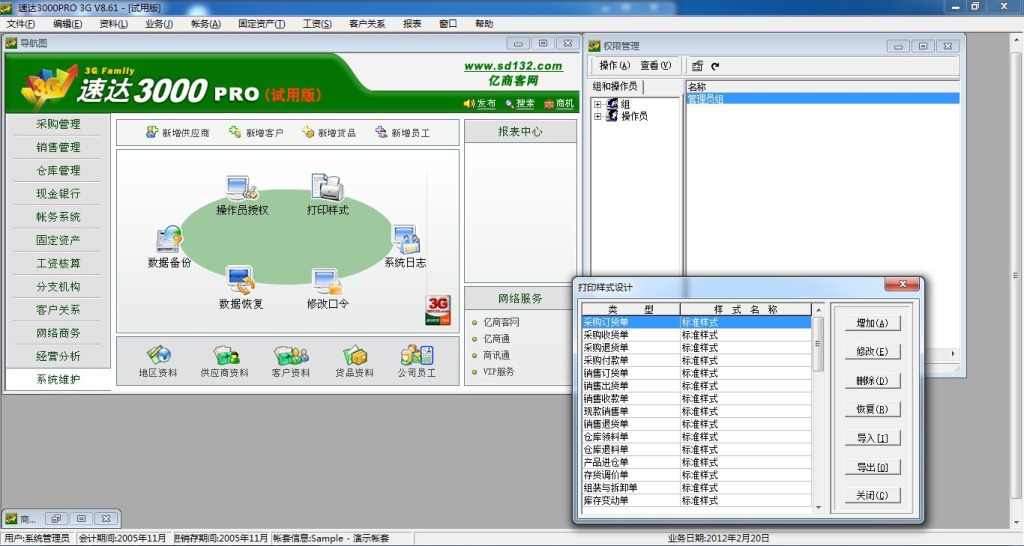Click 删除(D) button in print style dialog
Viewport: 1024px width, 546px height.
point(872,381)
